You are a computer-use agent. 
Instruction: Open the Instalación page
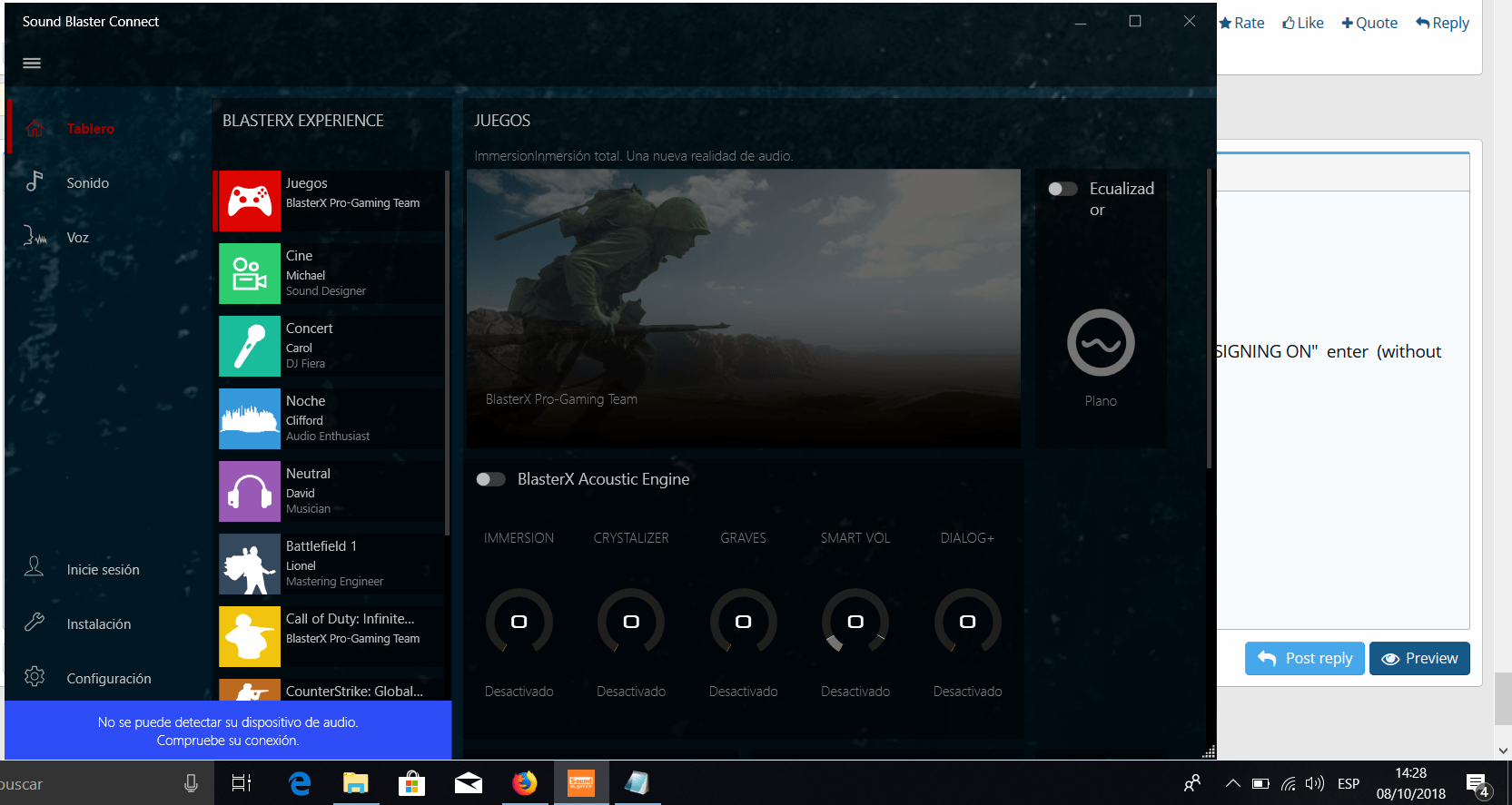click(99, 624)
